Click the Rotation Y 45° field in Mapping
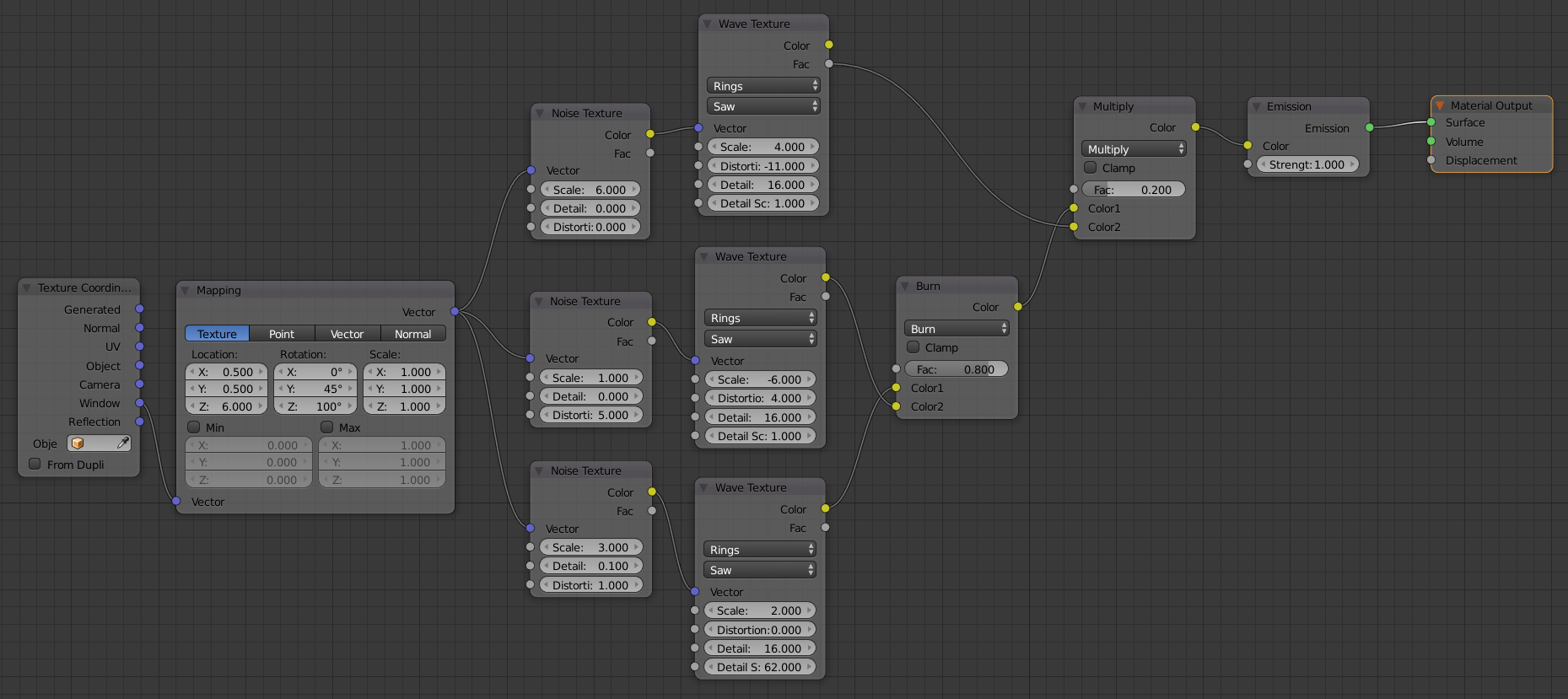1568x699 pixels. coord(315,389)
